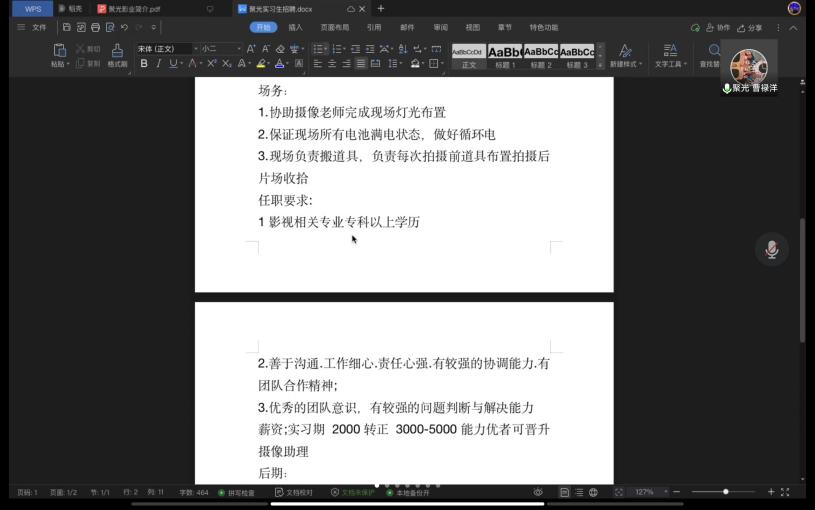This screenshot has height=510, width=815.
Task: Select the Format Painter tool
Action: click(117, 55)
